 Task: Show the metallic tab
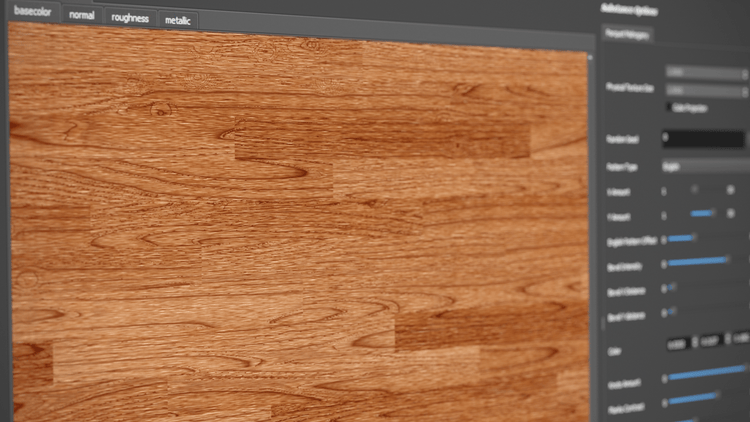(177, 20)
